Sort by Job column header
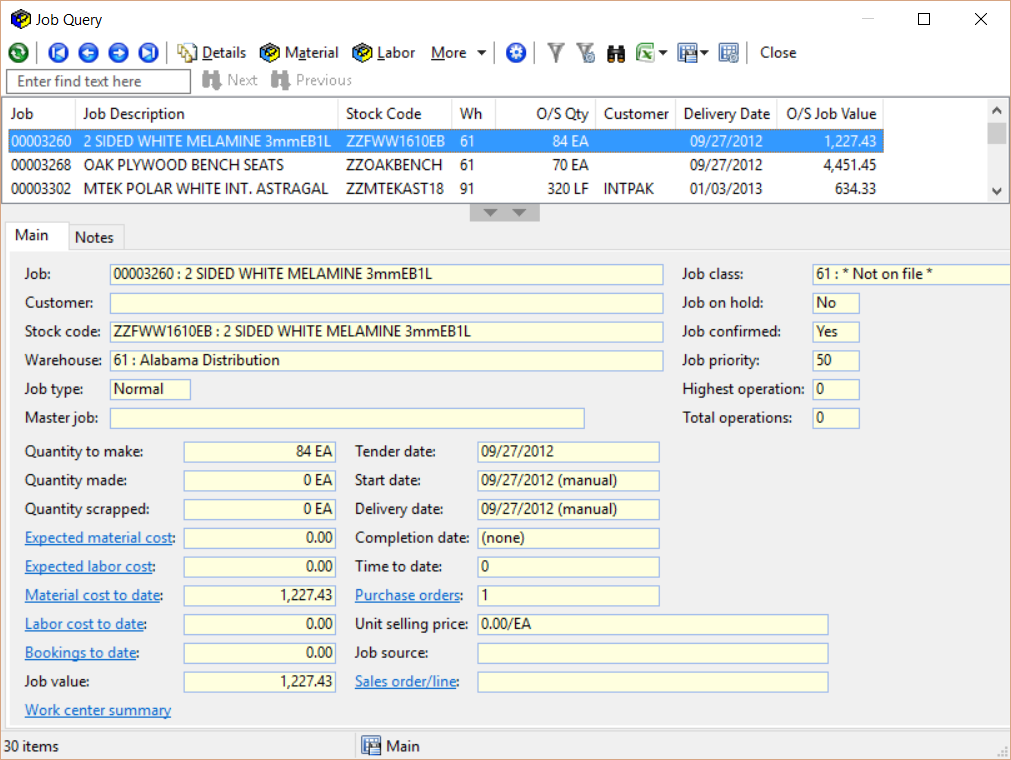This screenshot has width=1011, height=760. tap(39, 114)
